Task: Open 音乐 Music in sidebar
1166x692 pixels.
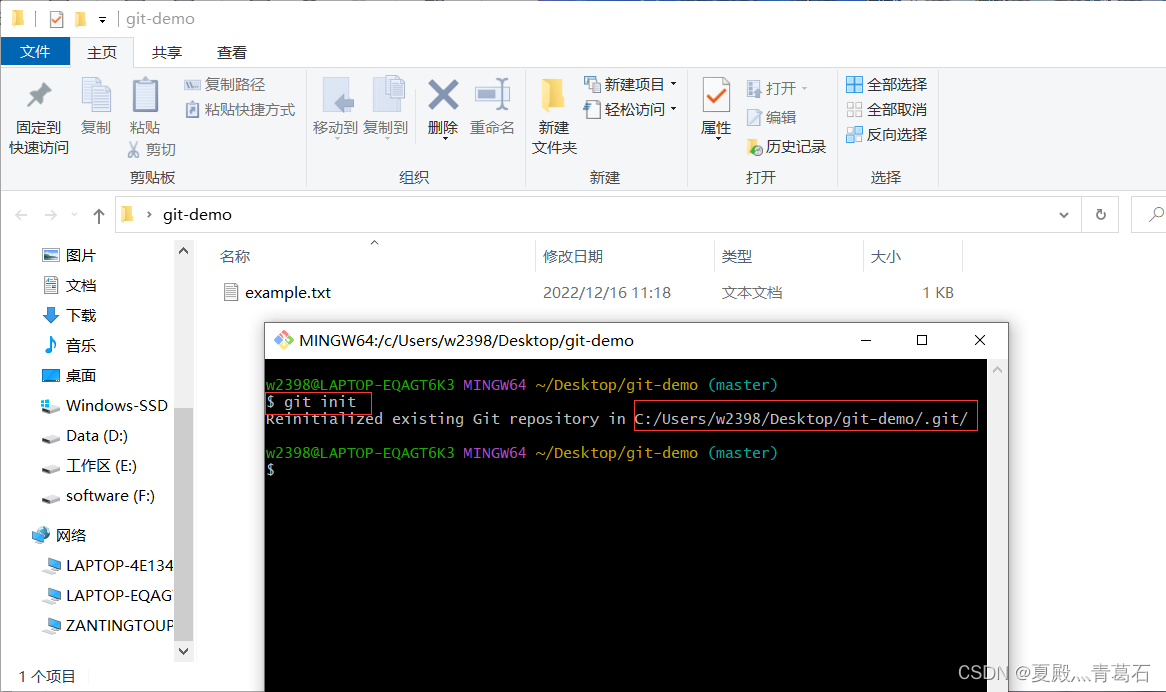Action: (x=69, y=346)
